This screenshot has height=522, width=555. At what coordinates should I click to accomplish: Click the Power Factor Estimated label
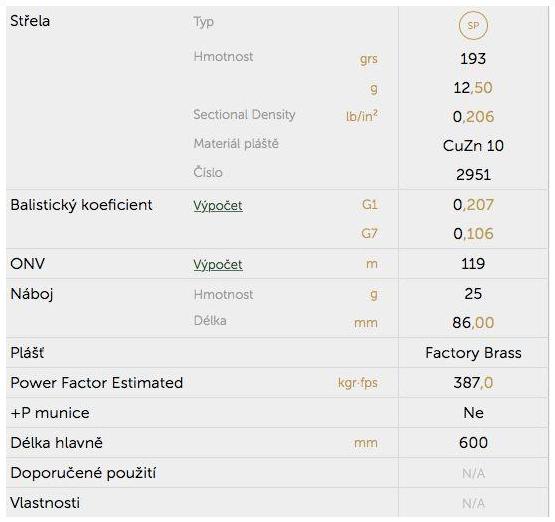pyautogui.click(x=97, y=383)
